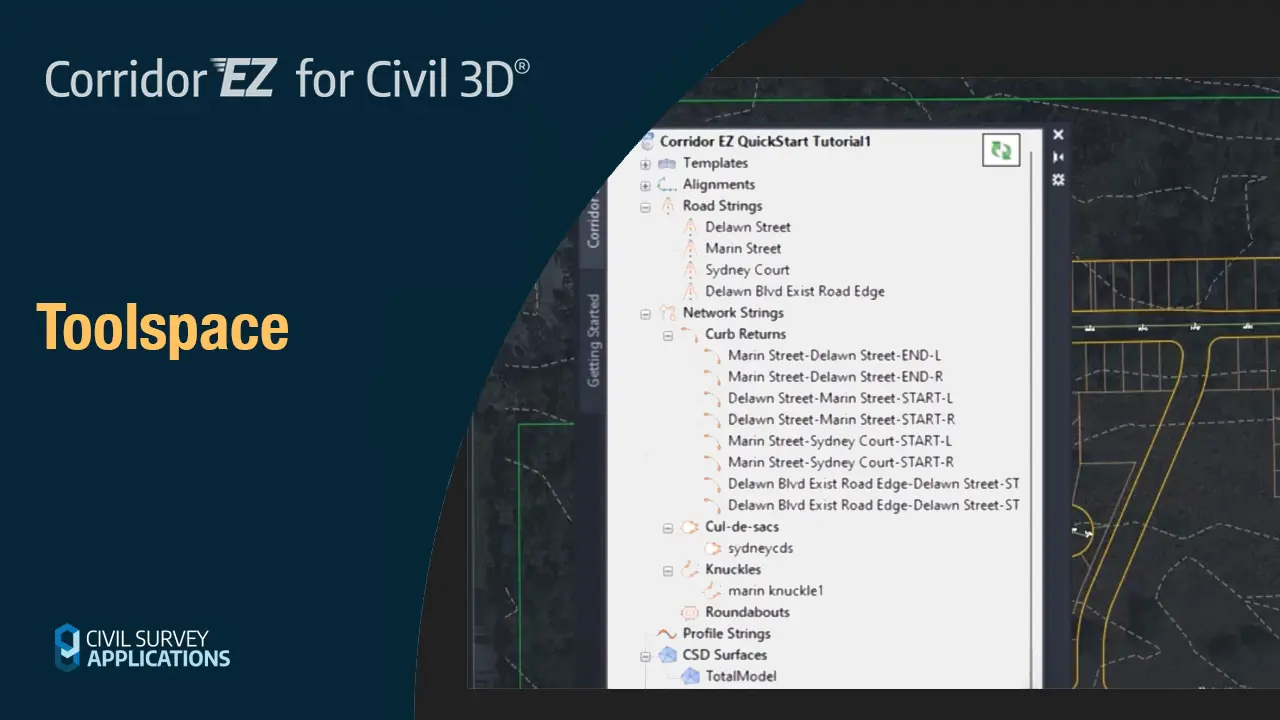This screenshot has height=720, width=1280.
Task: Select the sydneycds cul-de-sac icon
Action: pos(713,548)
